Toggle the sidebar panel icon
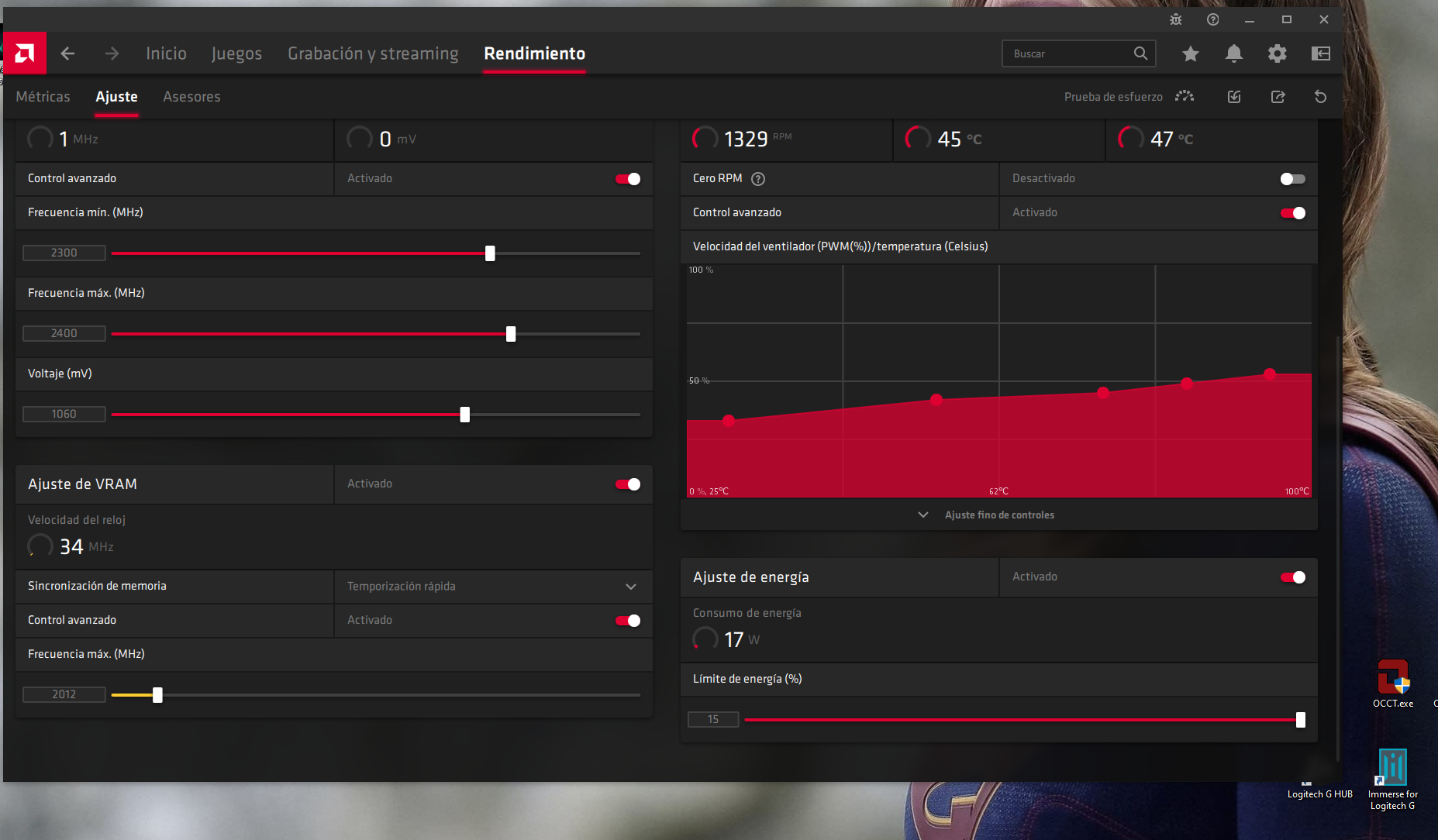 click(x=1321, y=53)
